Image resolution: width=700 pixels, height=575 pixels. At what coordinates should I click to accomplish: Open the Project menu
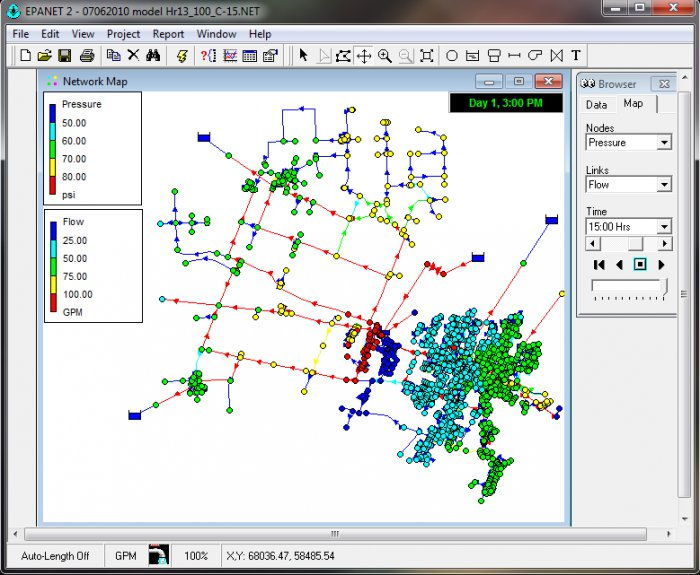pos(124,34)
